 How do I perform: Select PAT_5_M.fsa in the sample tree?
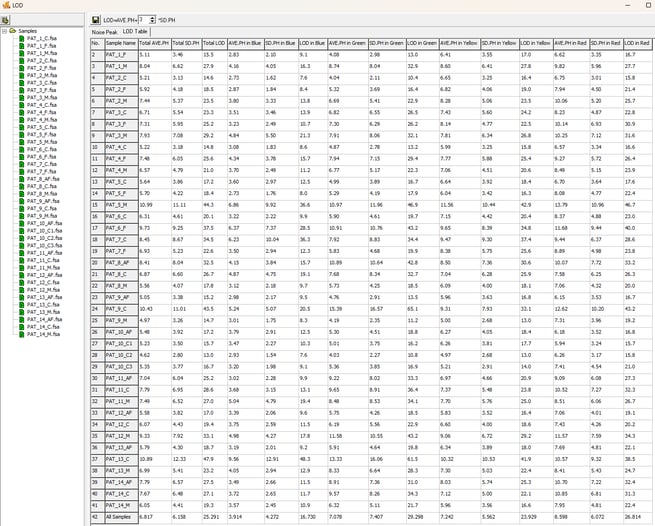[42, 142]
